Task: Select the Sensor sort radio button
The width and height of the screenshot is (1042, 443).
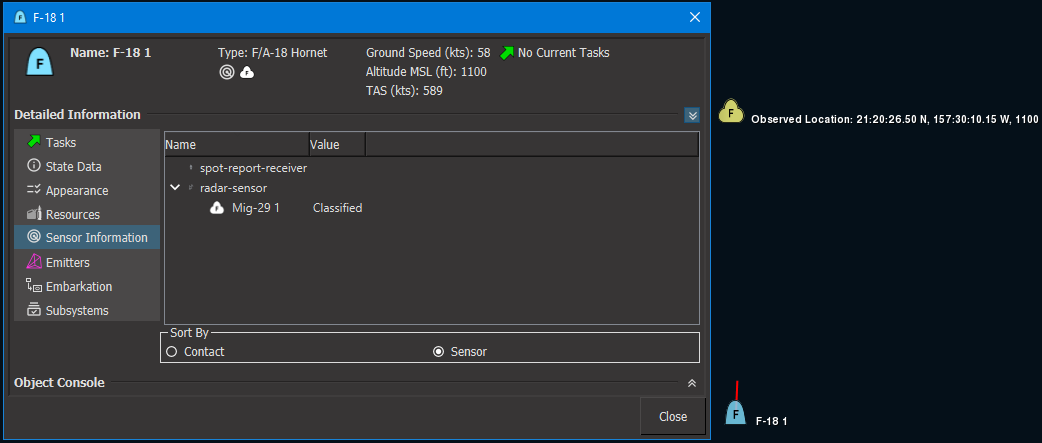Action: (438, 352)
